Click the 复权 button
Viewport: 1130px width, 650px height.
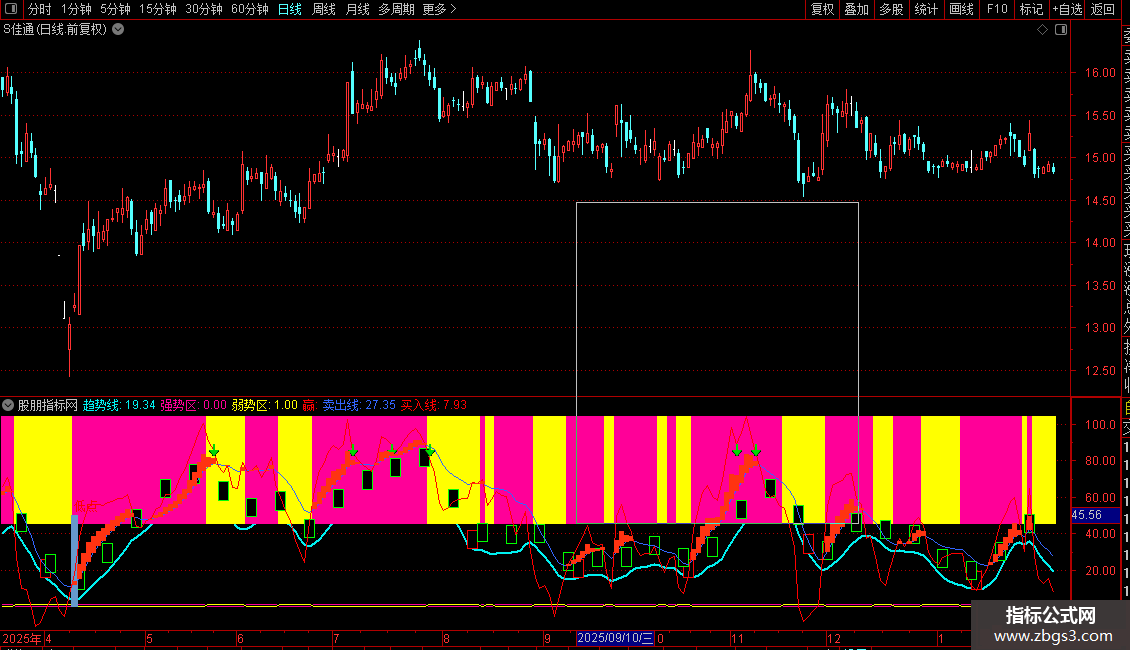pos(822,9)
